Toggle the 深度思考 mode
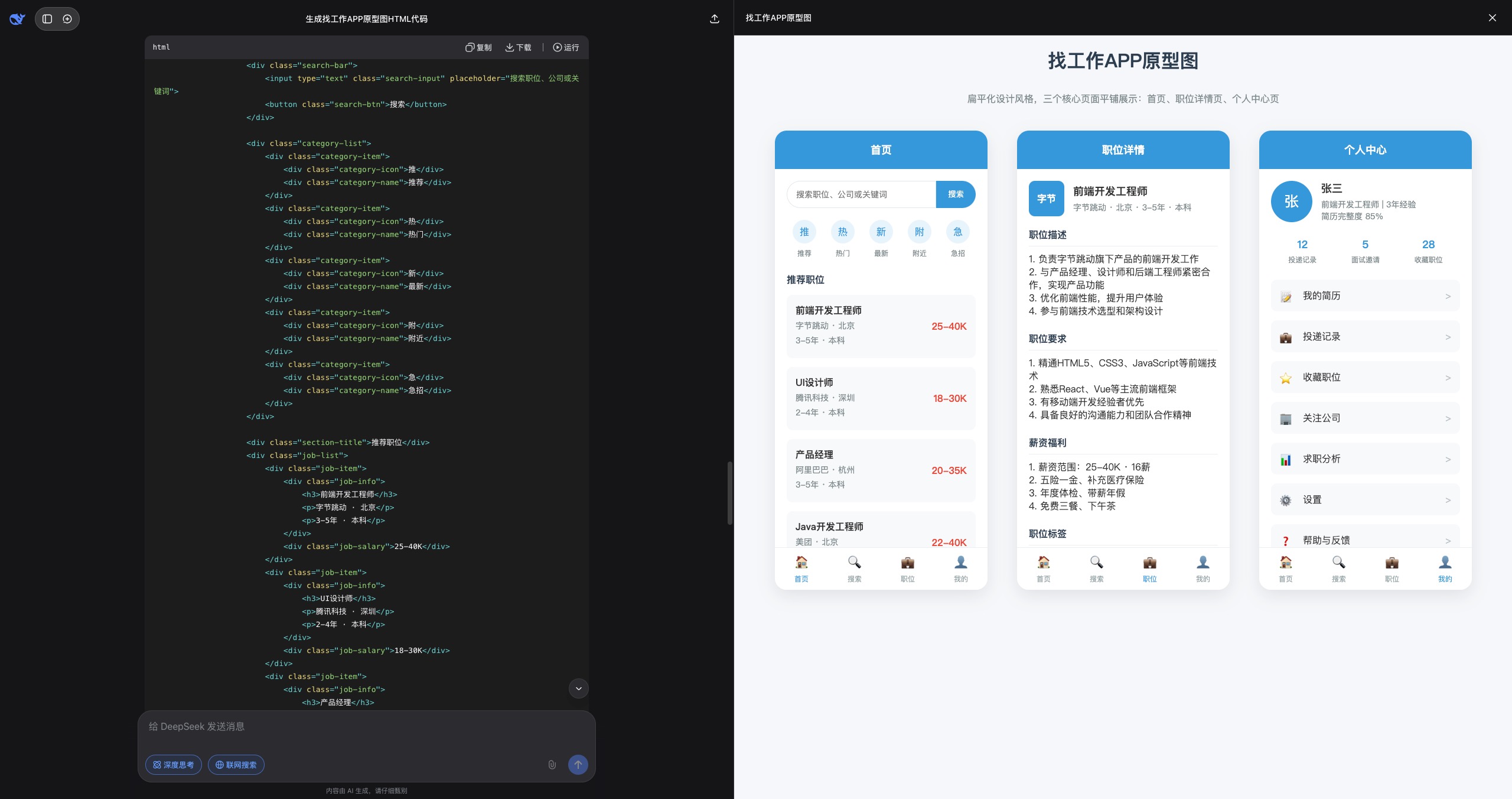 (x=173, y=764)
